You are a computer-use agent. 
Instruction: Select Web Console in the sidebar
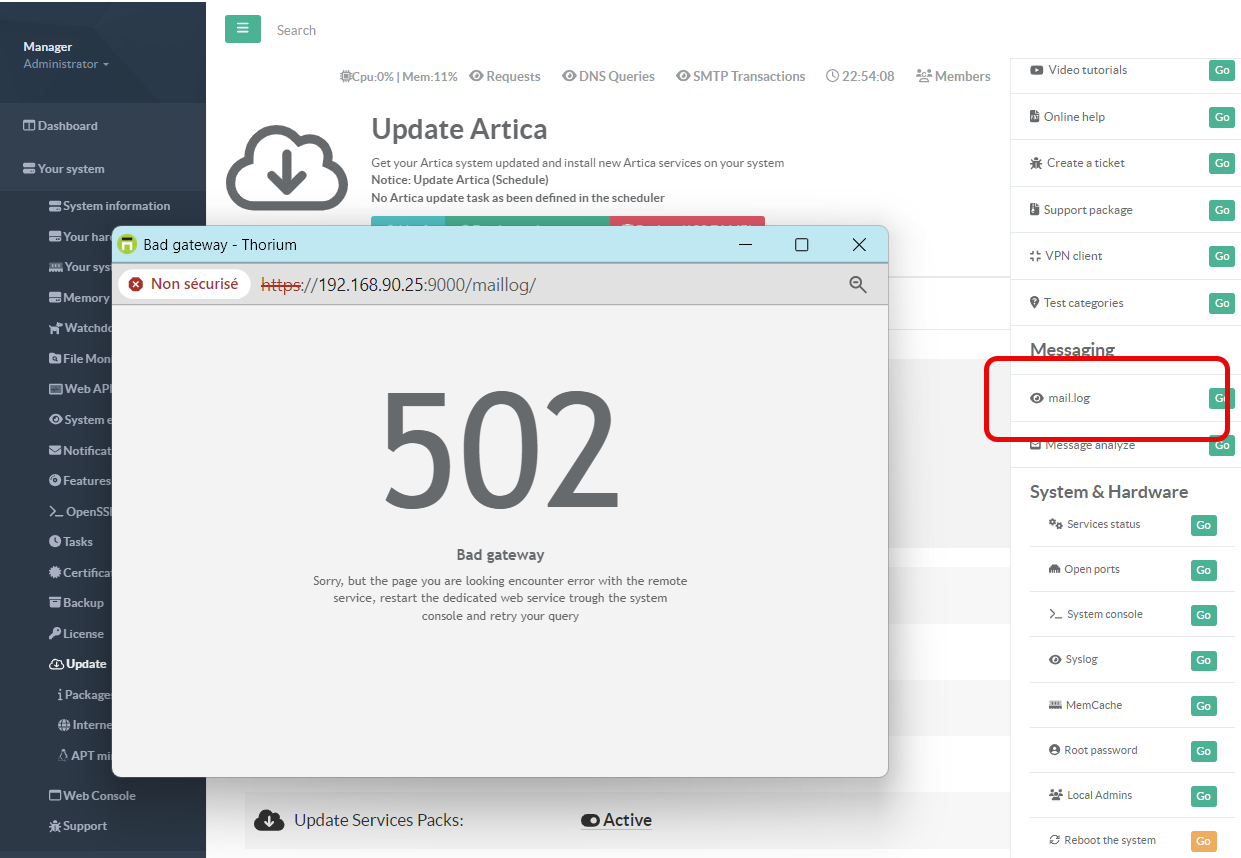coord(98,796)
